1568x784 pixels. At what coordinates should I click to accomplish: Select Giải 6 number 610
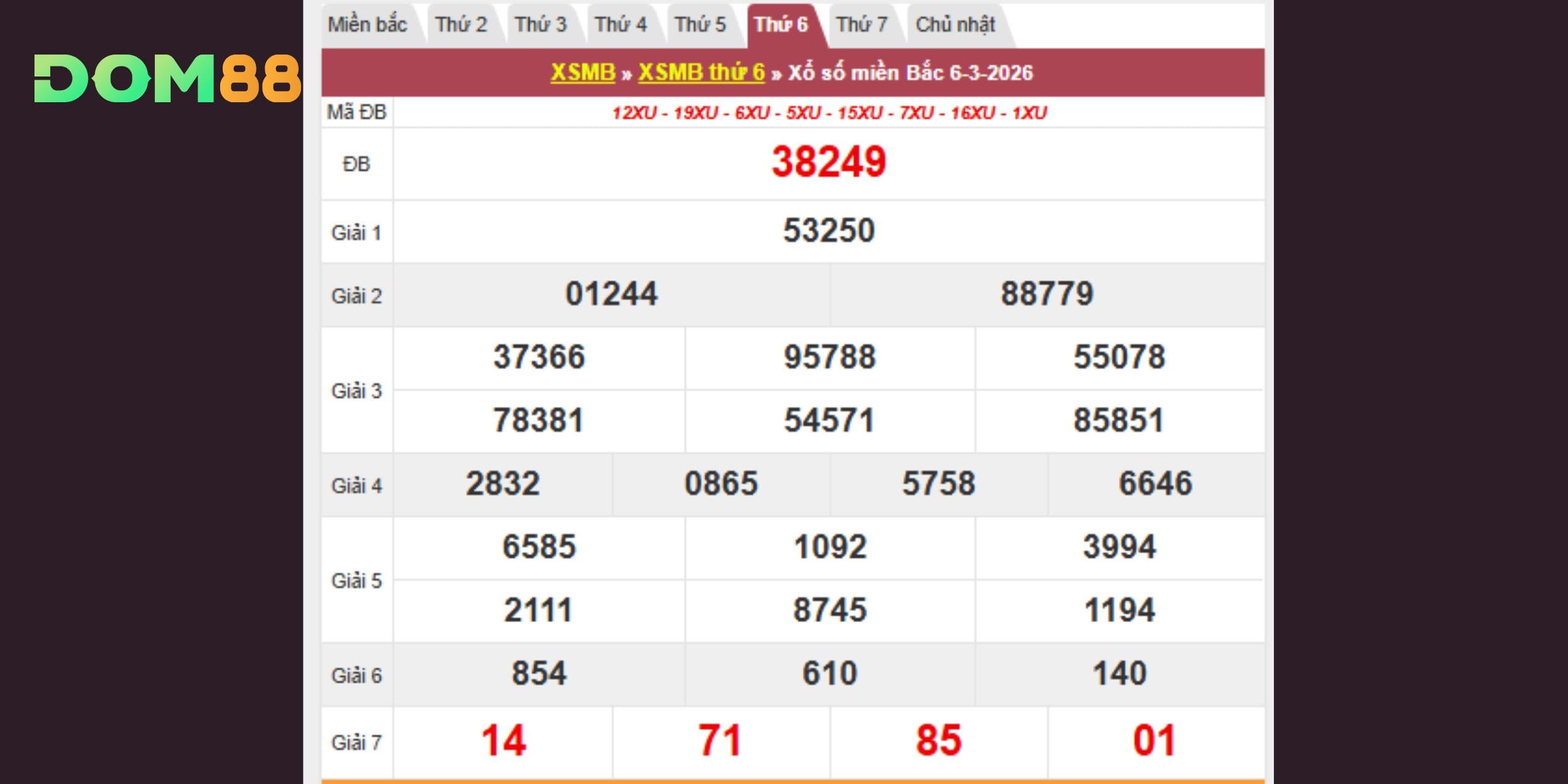829,674
